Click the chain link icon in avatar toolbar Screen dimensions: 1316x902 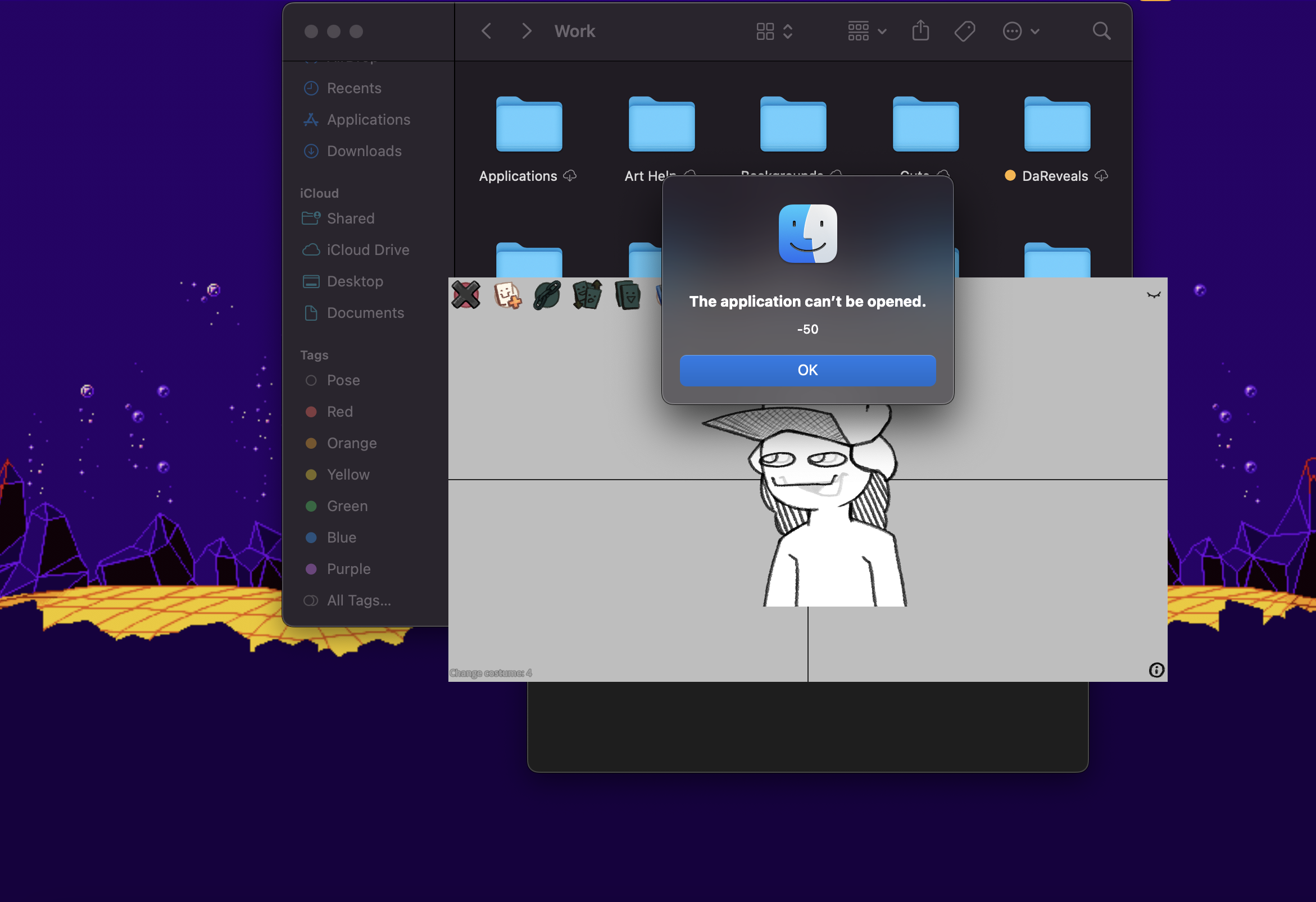pyautogui.click(x=547, y=295)
